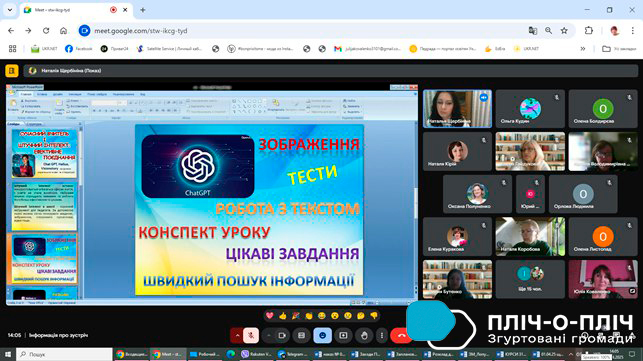
Task: Open the Facebook bookmark
Action: coord(79,49)
